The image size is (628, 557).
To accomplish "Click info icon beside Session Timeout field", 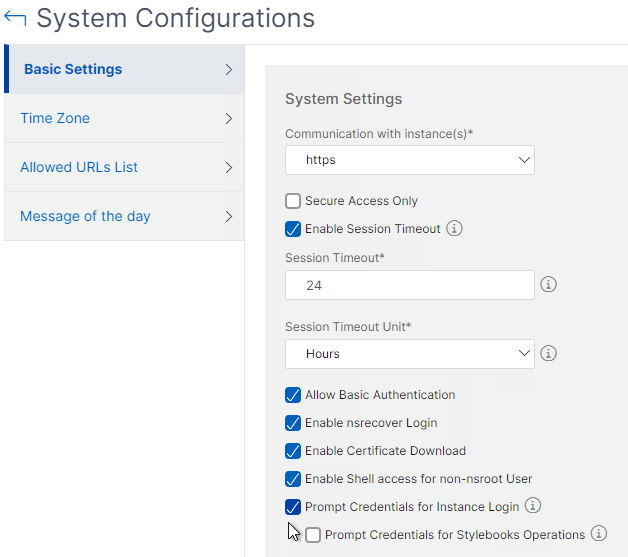I will pos(548,285).
